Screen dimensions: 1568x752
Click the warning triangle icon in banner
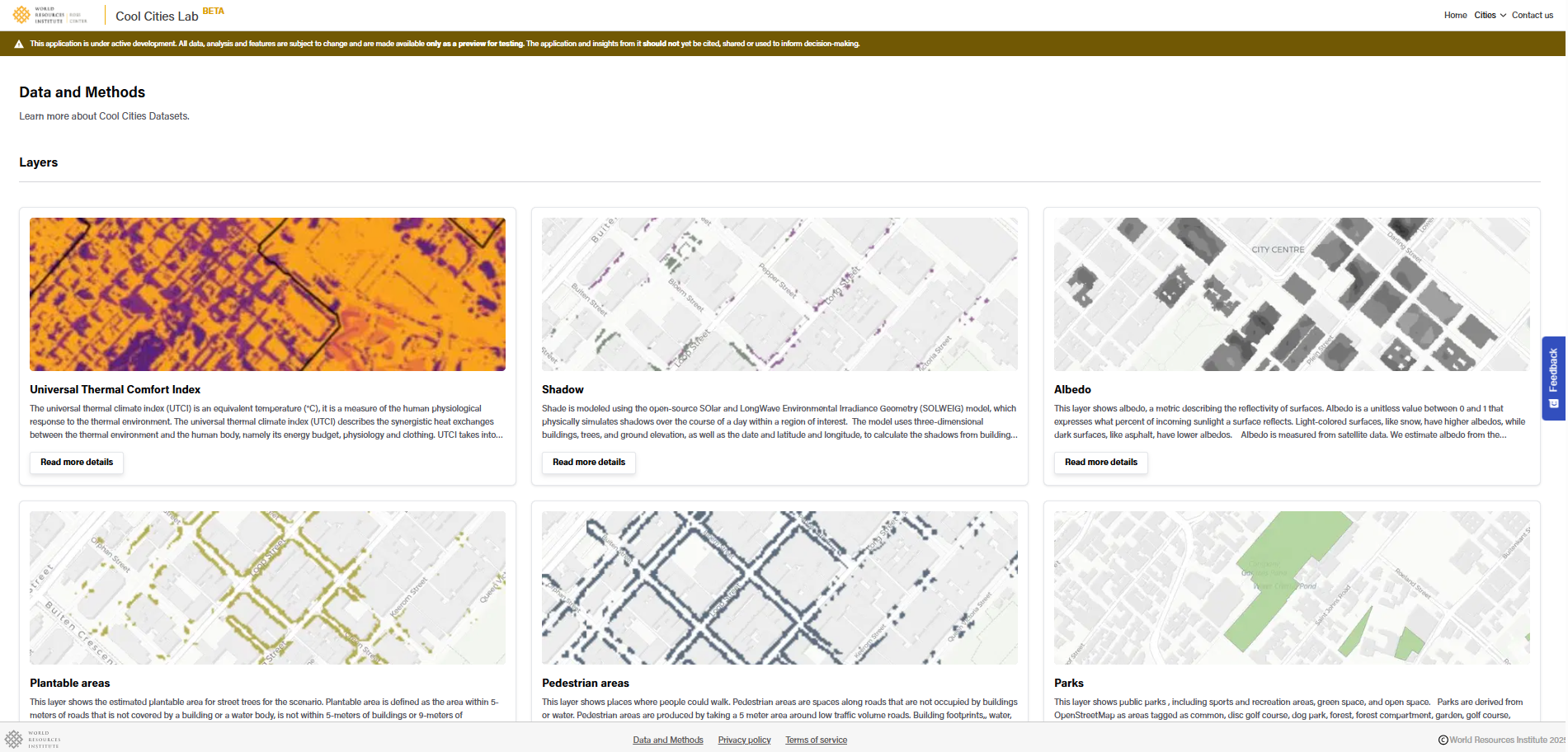point(19,44)
